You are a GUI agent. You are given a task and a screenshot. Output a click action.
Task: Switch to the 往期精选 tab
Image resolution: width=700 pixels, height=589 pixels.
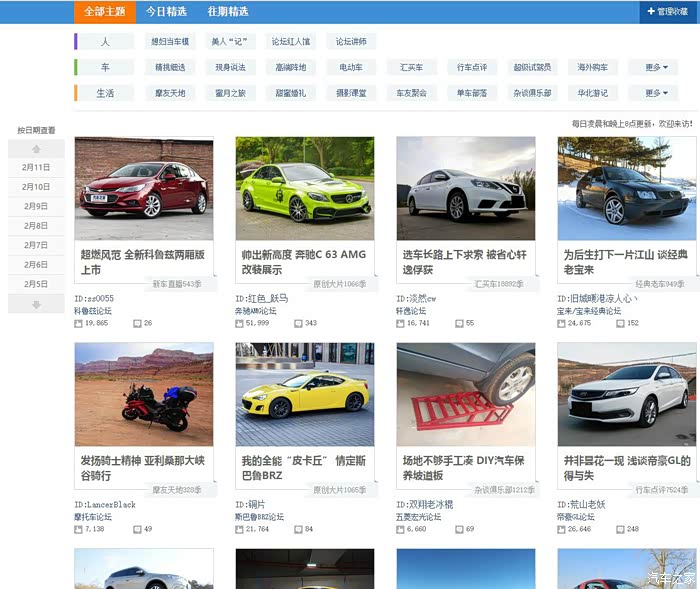tap(227, 12)
